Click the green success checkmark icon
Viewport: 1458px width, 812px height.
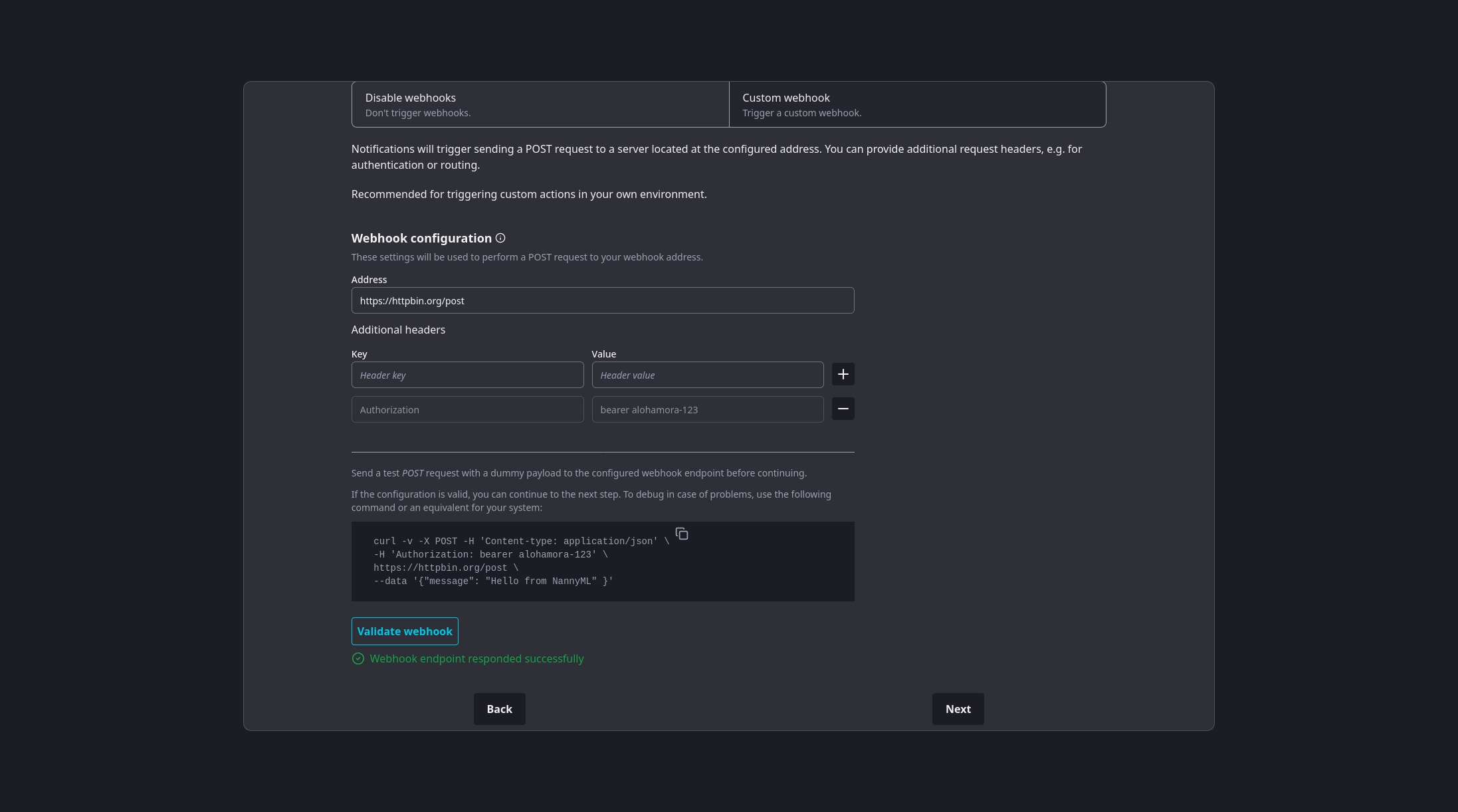[x=358, y=659]
